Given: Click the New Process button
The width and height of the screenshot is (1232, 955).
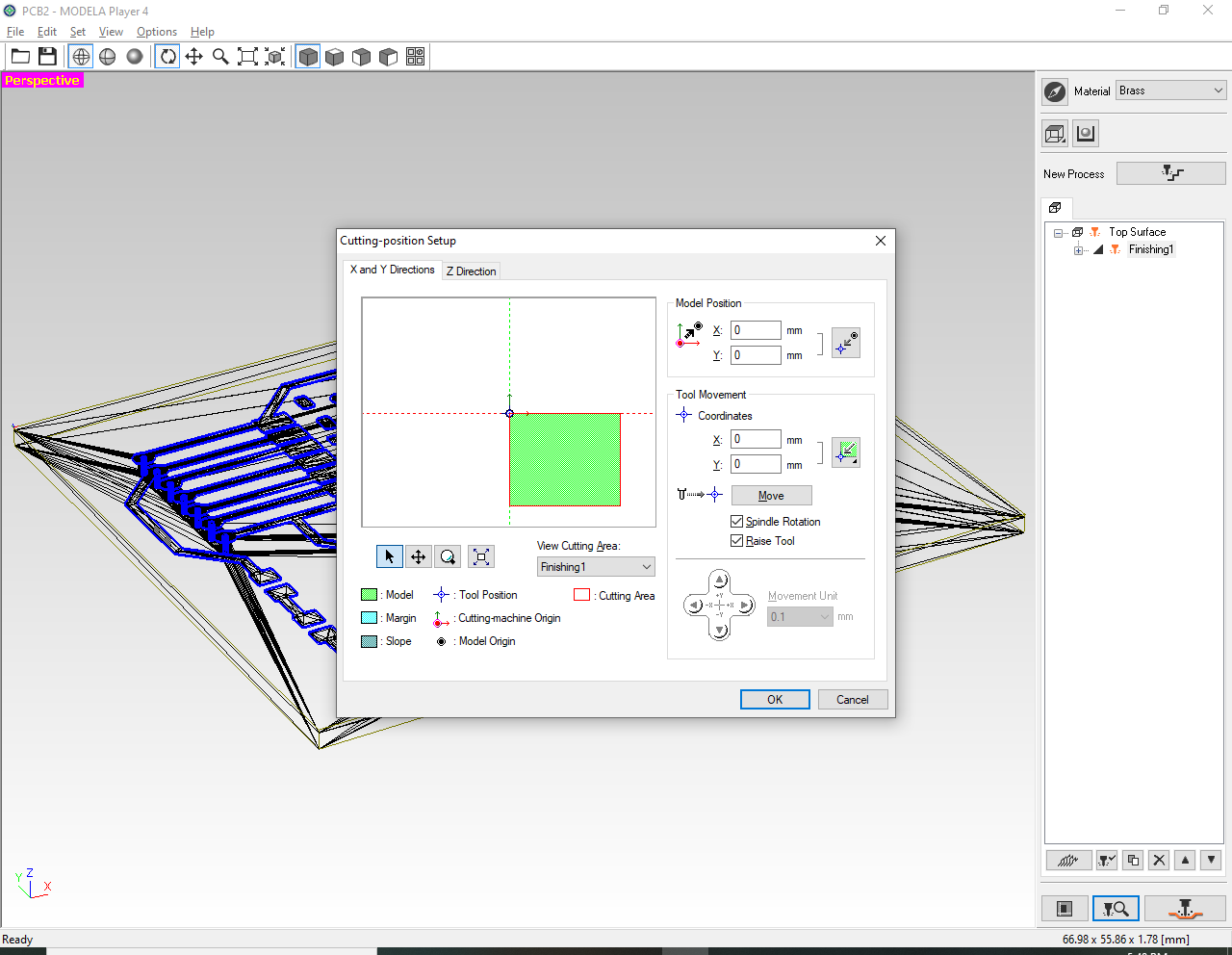Looking at the screenshot, I should [x=1171, y=173].
